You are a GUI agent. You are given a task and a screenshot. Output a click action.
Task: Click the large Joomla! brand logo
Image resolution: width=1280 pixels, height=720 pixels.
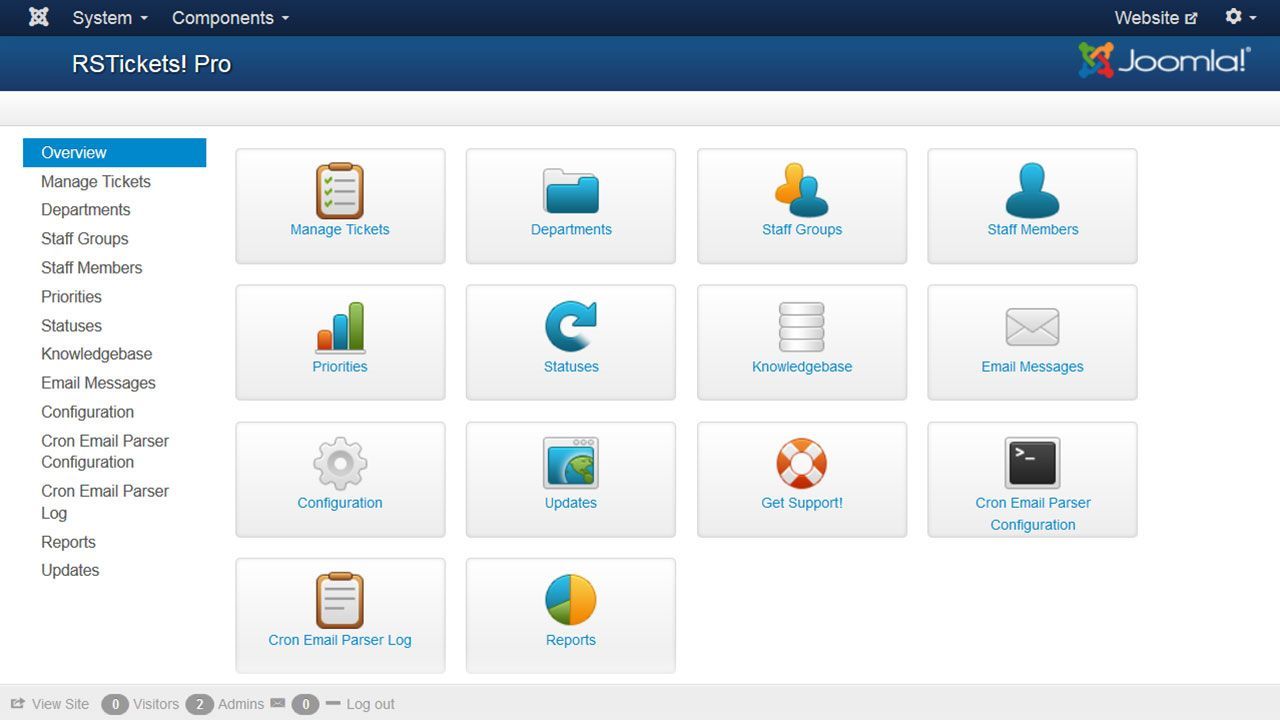point(1165,61)
